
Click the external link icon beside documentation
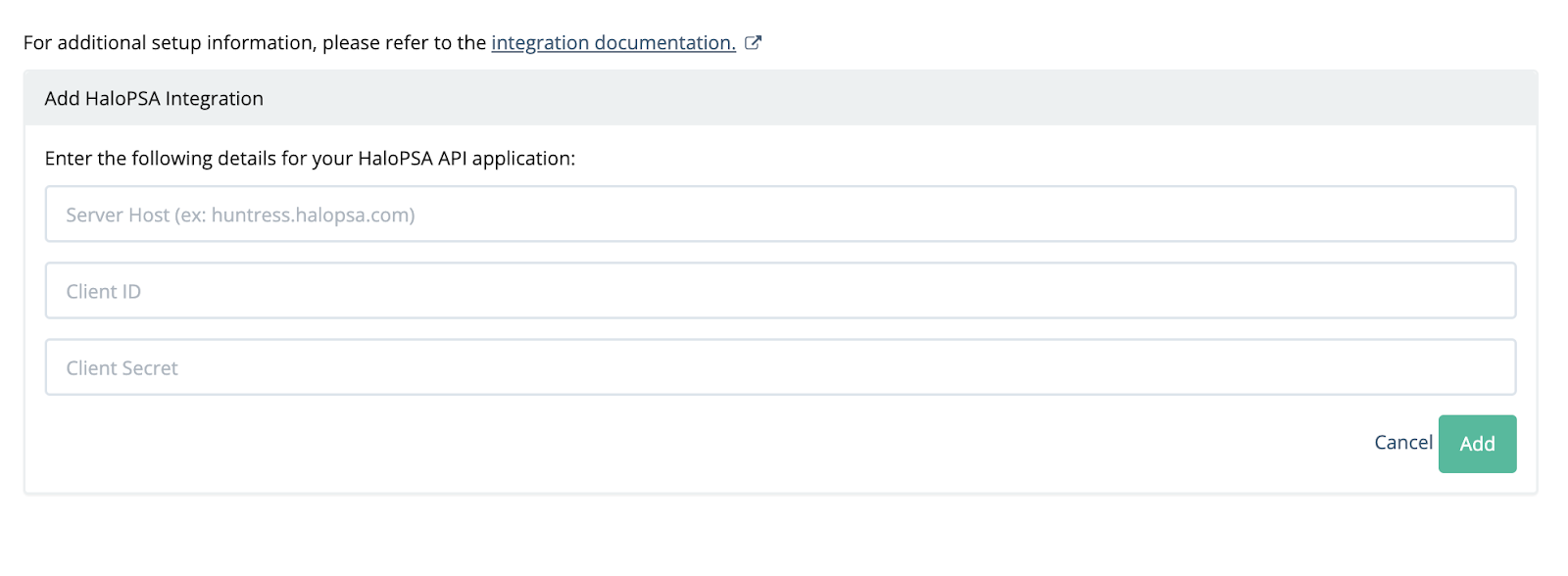pos(753,42)
